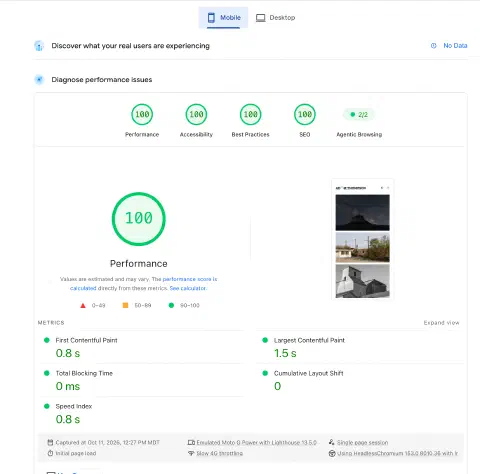
Task: Click the calendar icon beside Captured at
Action: point(50,443)
